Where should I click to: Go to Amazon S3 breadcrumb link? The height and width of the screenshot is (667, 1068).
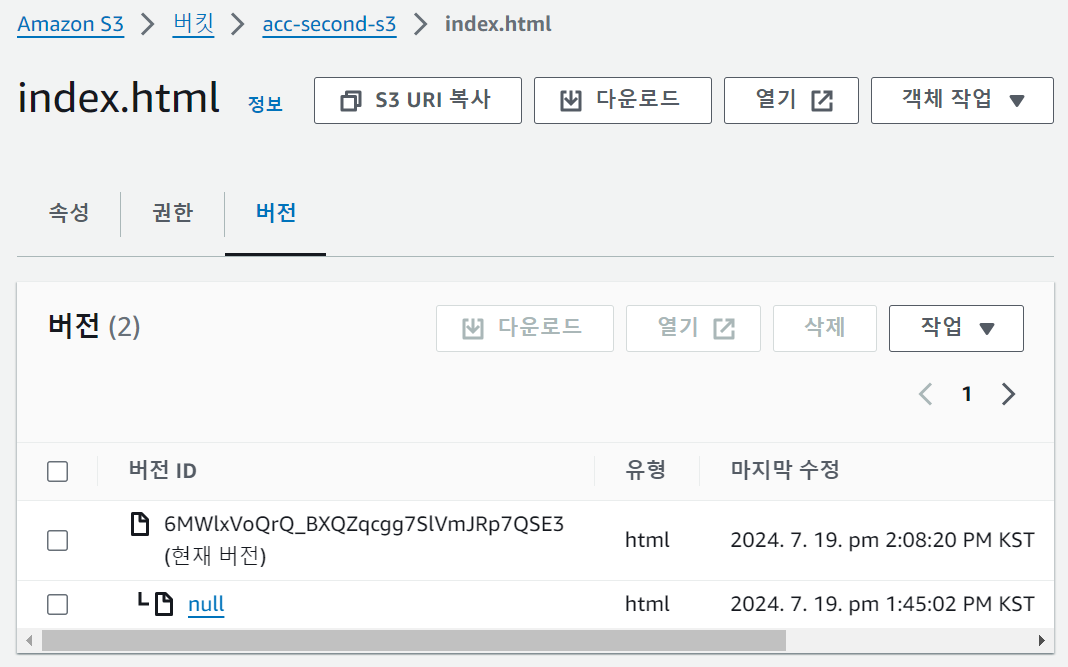tap(70, 24)
